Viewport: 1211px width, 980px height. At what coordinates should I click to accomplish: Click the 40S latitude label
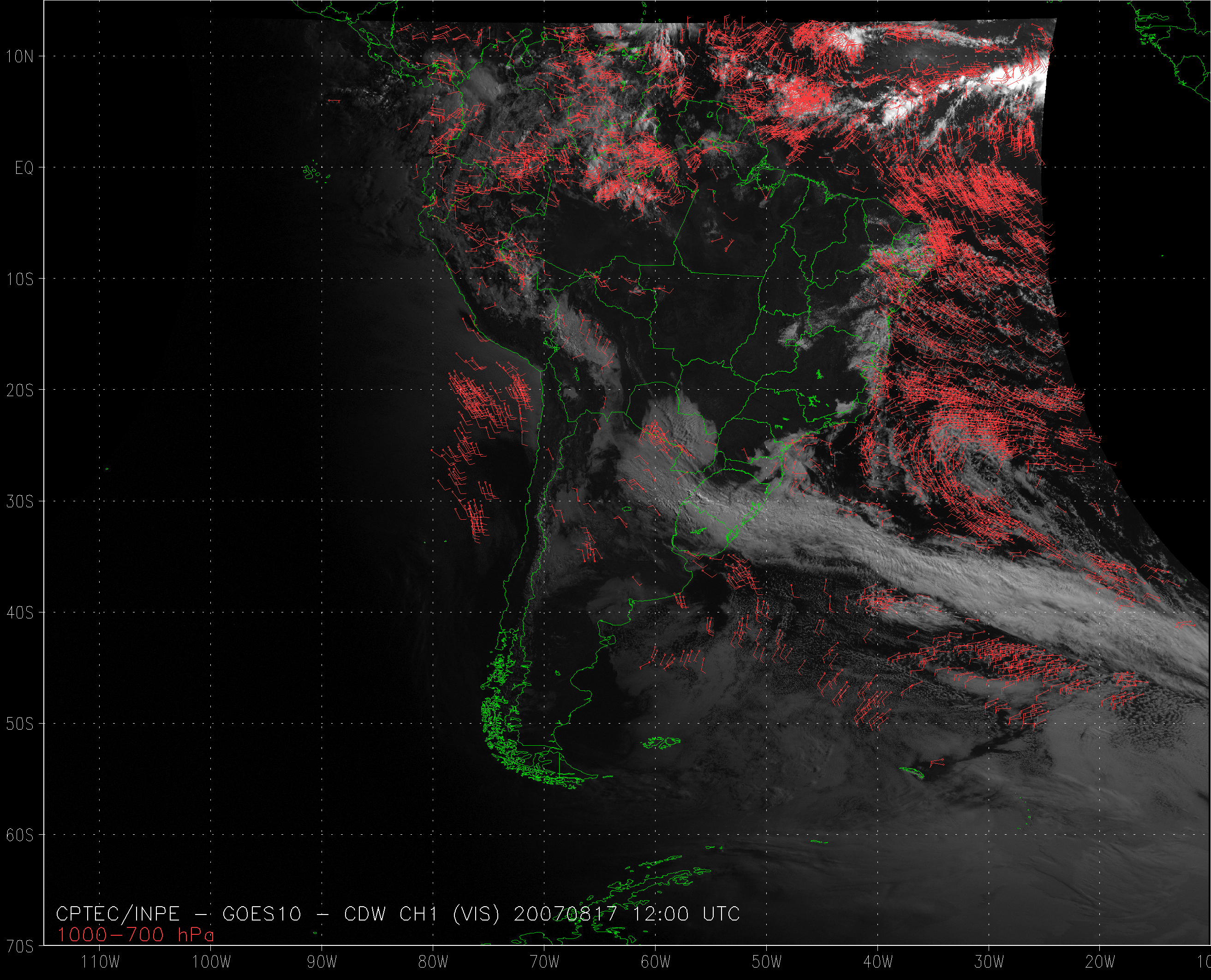(20, 612)
